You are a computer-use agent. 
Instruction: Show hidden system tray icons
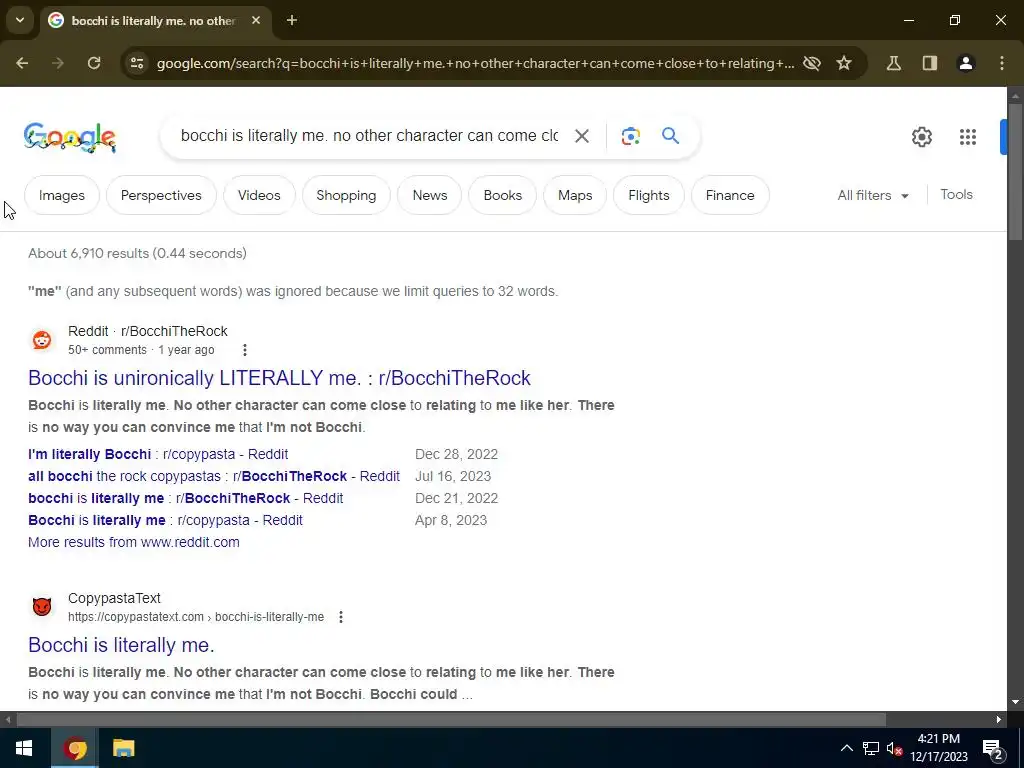point(846,748)
